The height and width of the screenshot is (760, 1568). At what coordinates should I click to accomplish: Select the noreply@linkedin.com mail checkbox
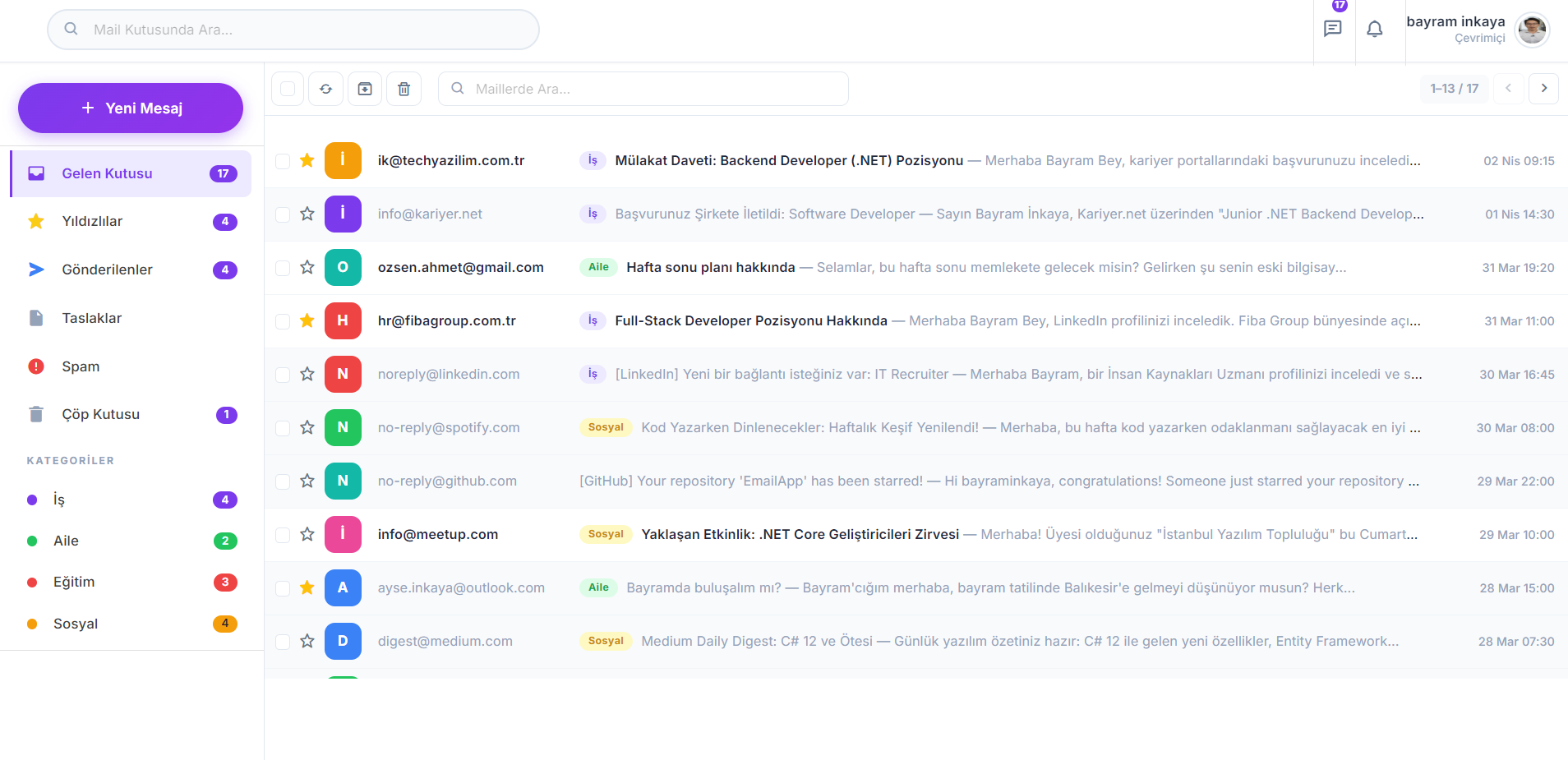pyautogui.click(x=283, y=375)
